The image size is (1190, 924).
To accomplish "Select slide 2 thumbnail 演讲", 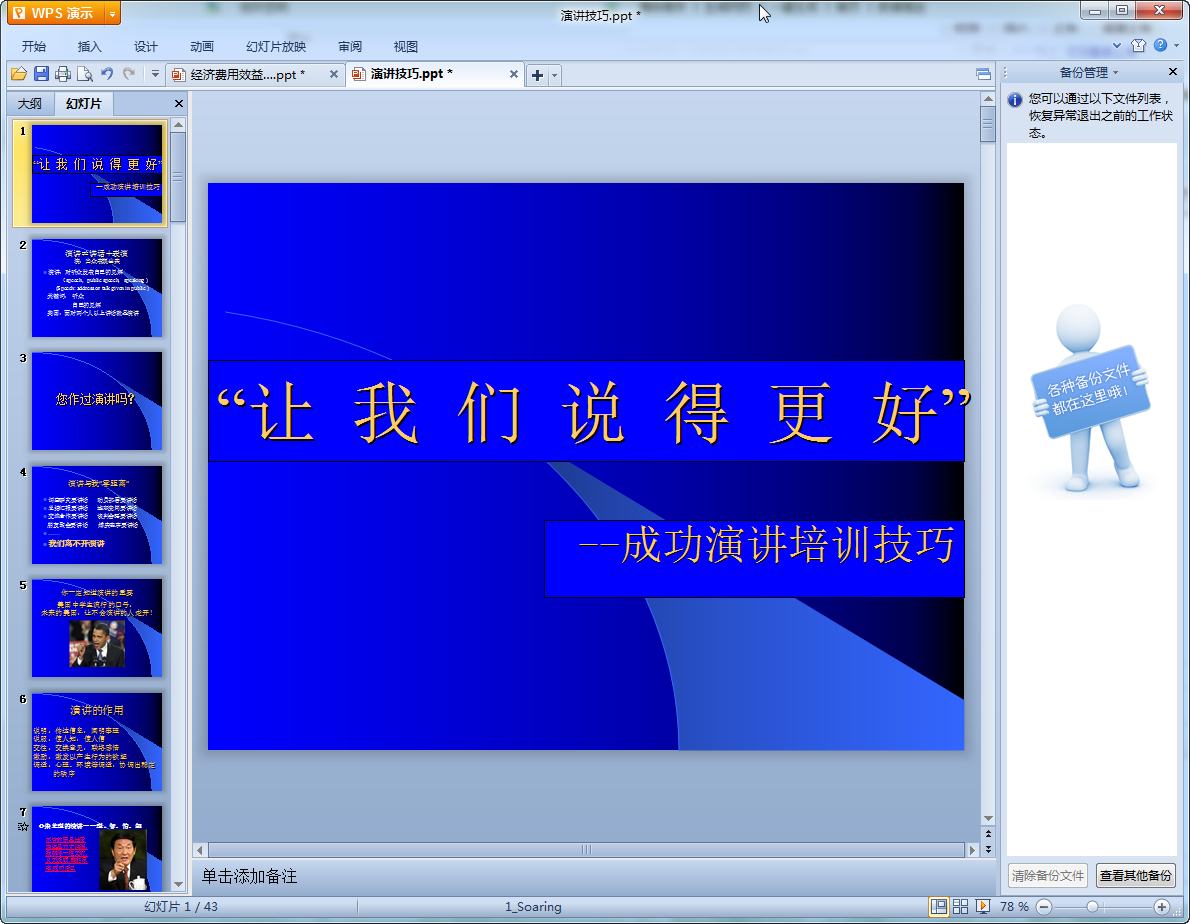I will (x=96, y=288).
